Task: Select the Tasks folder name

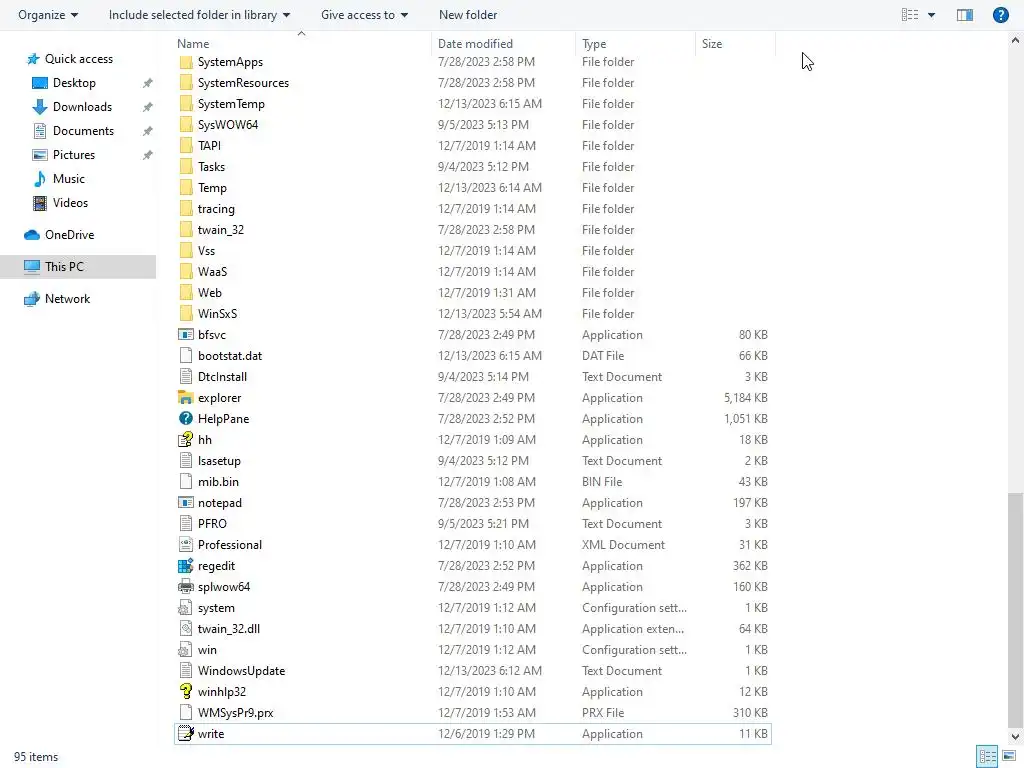Action: [x=211, y=167]
